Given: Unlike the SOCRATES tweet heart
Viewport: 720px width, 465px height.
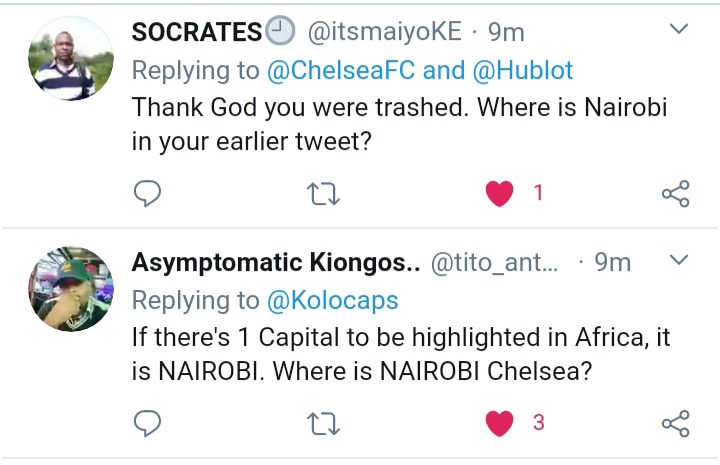Looking at the screenshot, I should tap(499, 193).
